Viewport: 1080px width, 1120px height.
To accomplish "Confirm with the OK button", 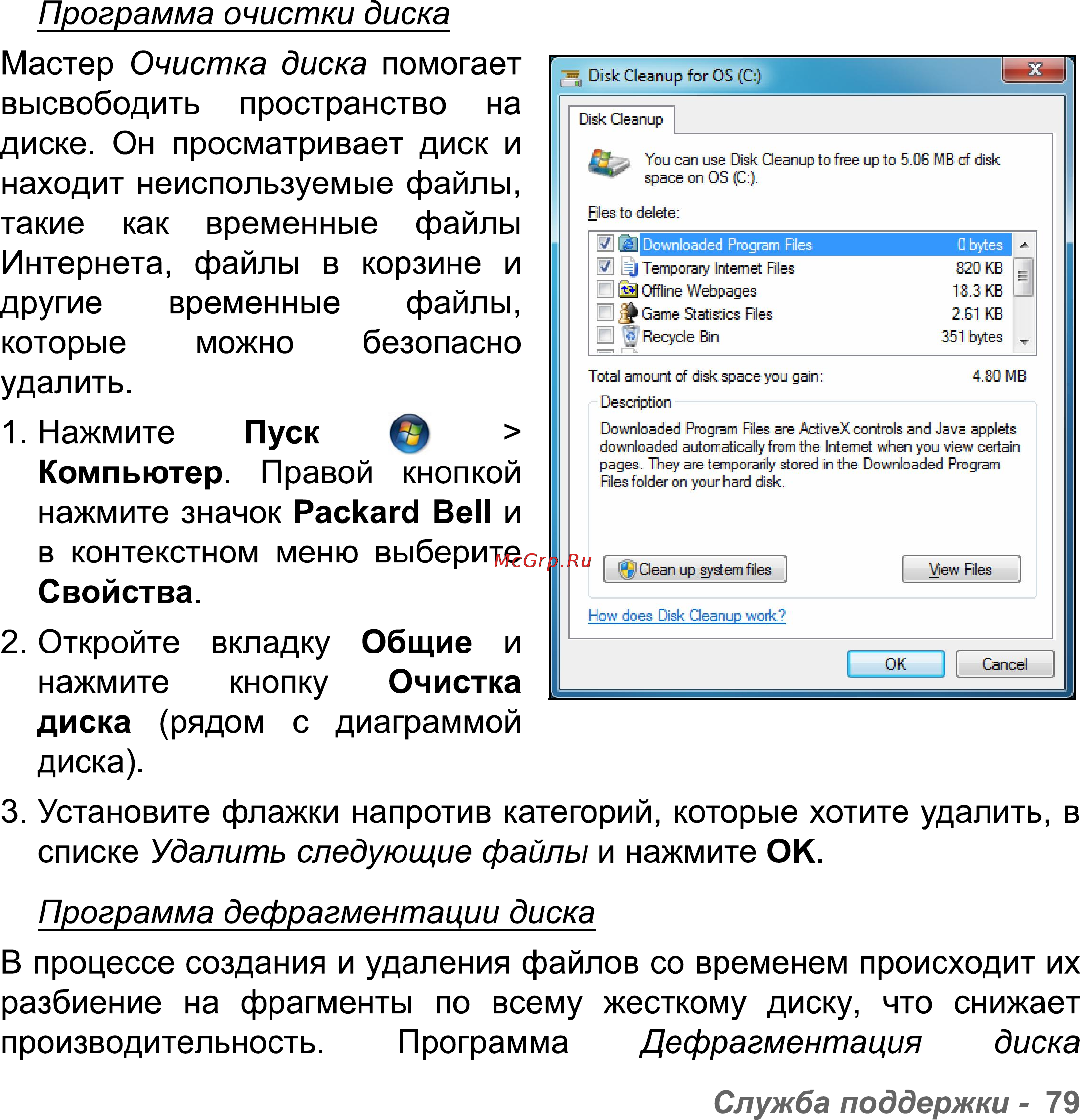I will [x=895, y=664].
